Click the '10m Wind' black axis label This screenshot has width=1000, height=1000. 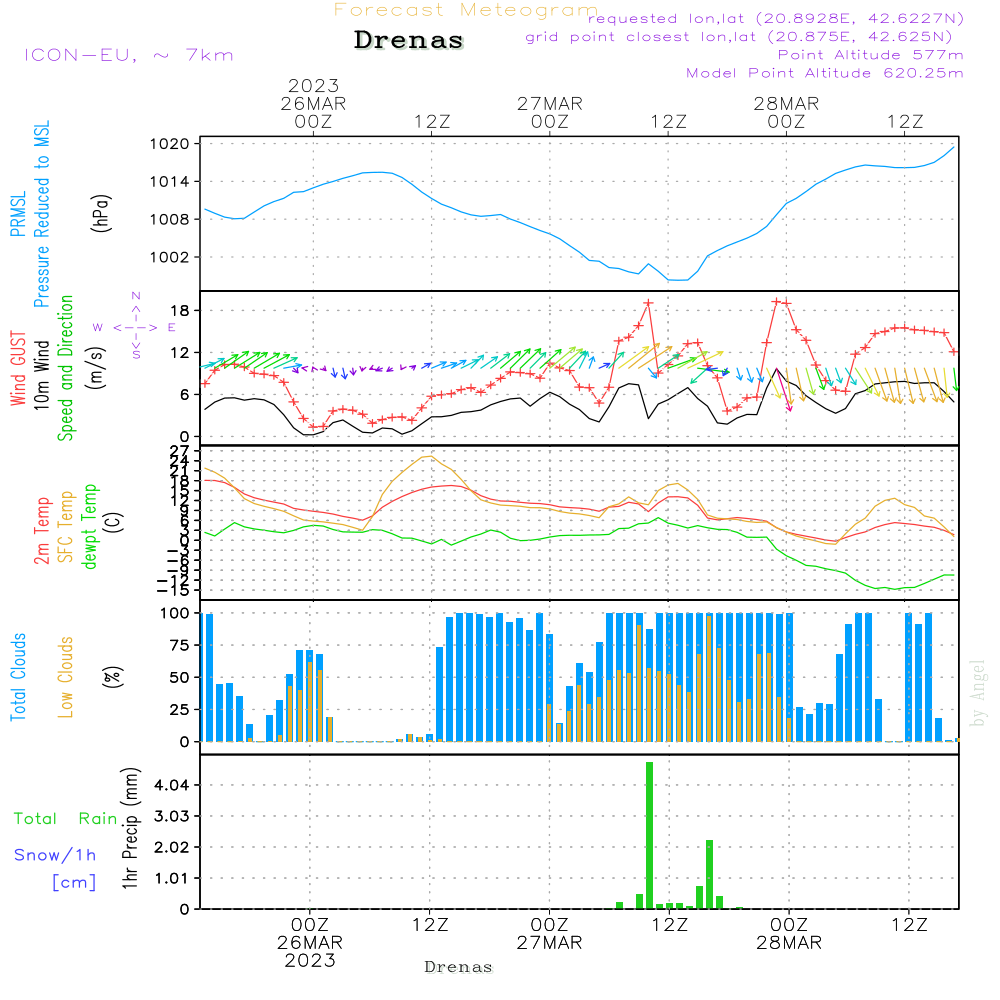pyautogui.click(x=41, y=375)
